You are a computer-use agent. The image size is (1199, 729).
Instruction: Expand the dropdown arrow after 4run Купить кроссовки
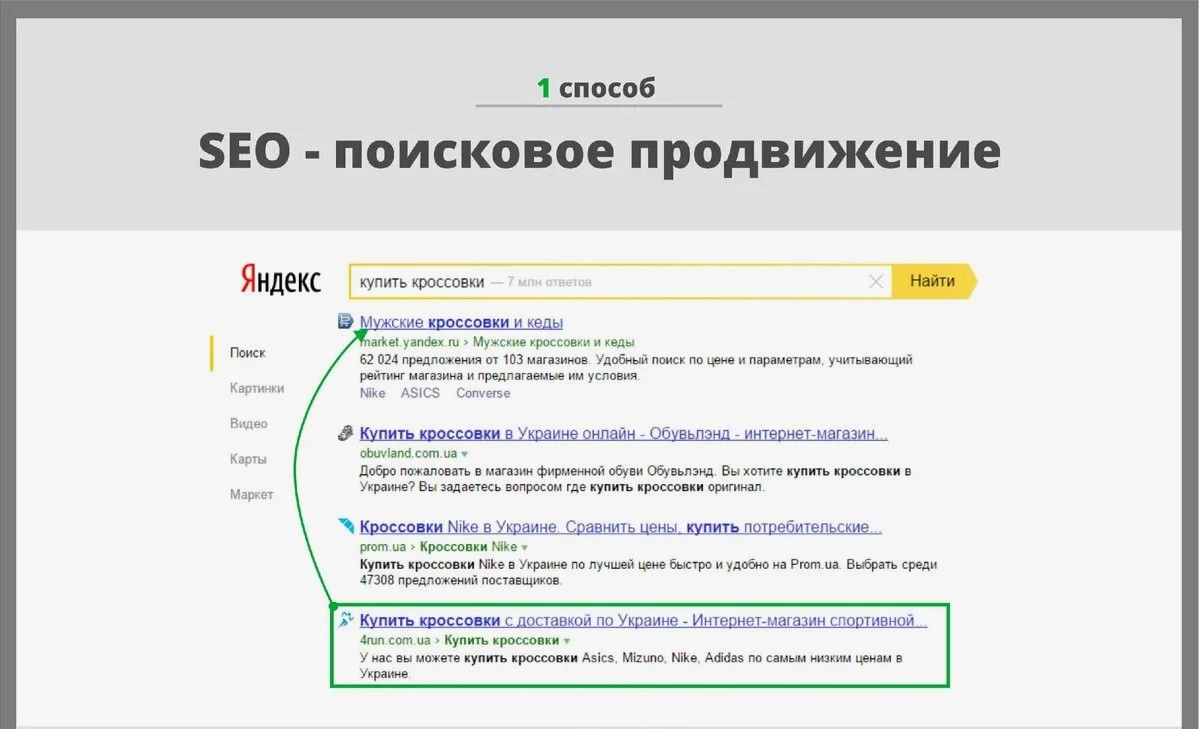(567, 641)
